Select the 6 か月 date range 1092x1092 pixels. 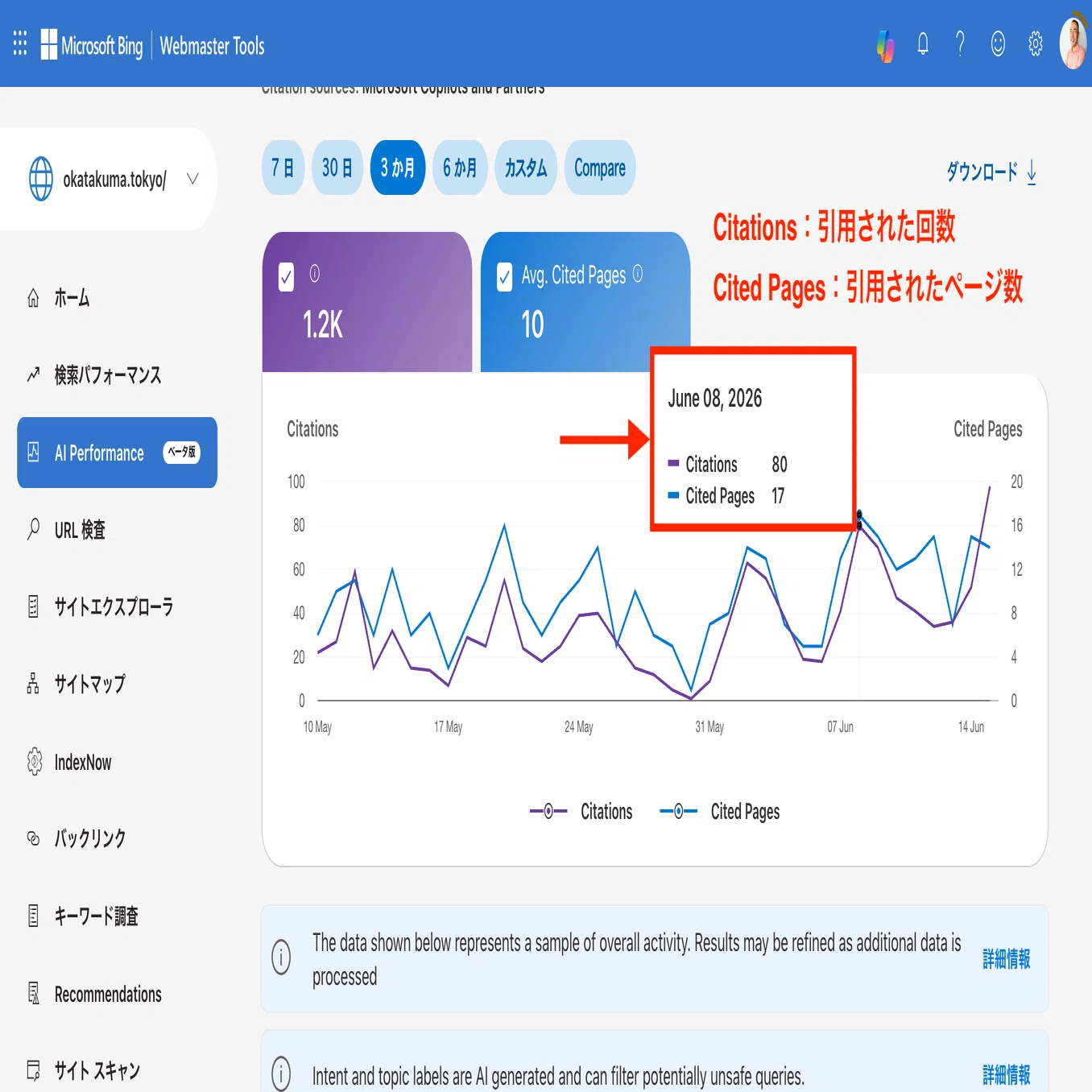click(460, 168)
